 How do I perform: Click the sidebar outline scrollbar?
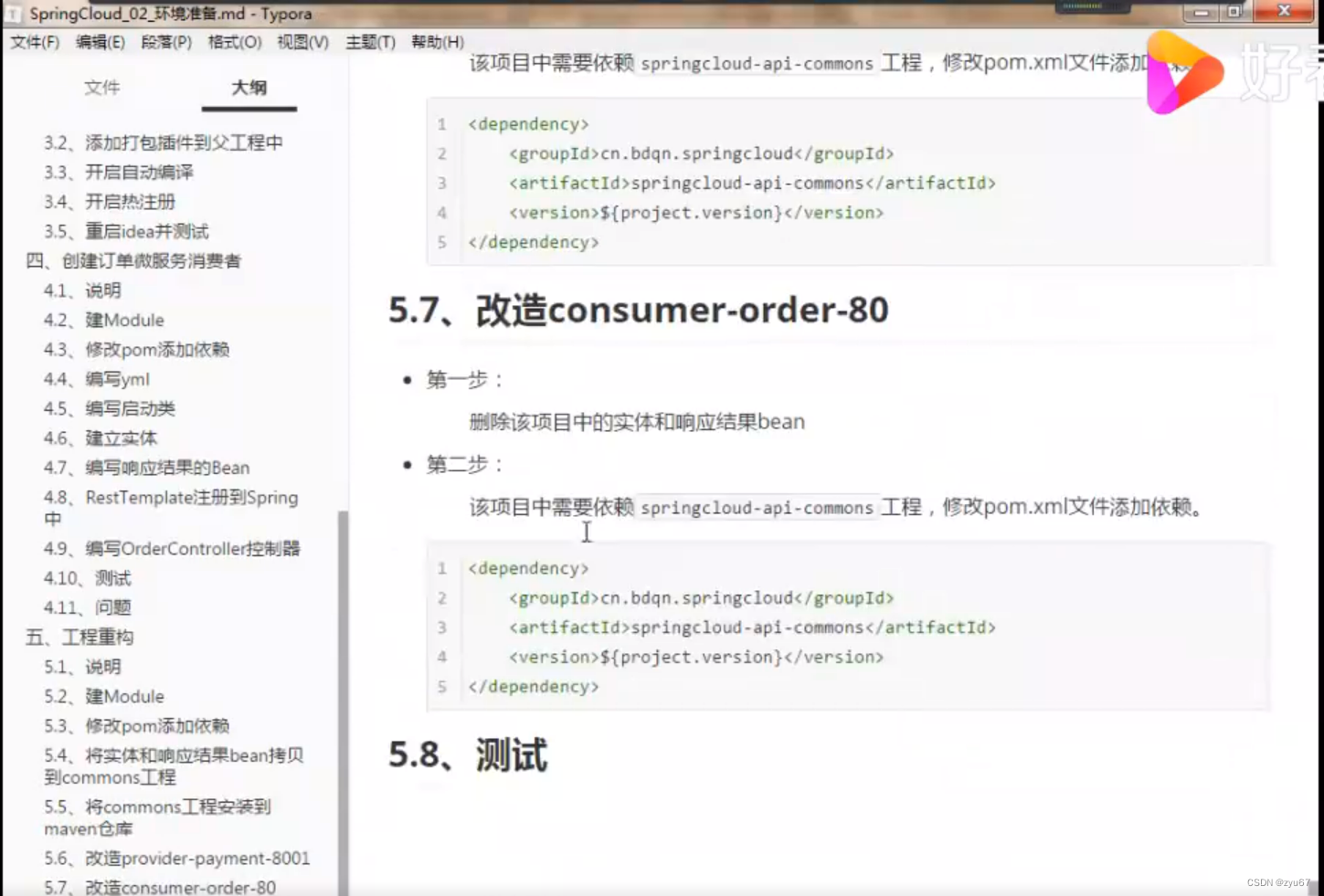coord(344,701)
